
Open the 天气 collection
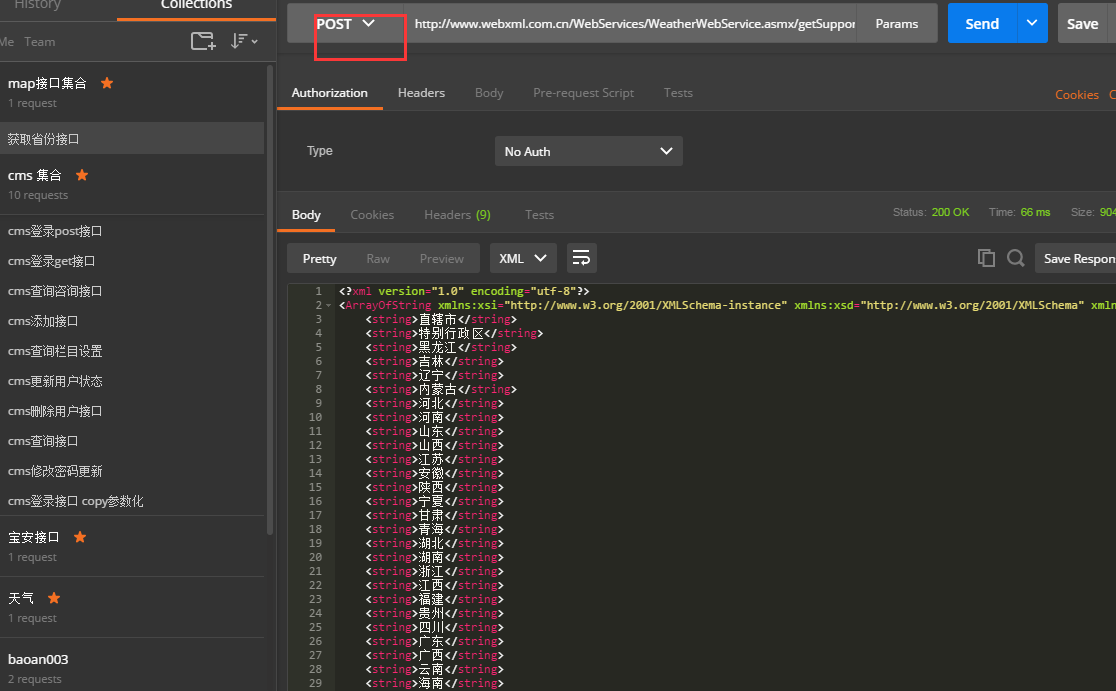click(21, 598)
